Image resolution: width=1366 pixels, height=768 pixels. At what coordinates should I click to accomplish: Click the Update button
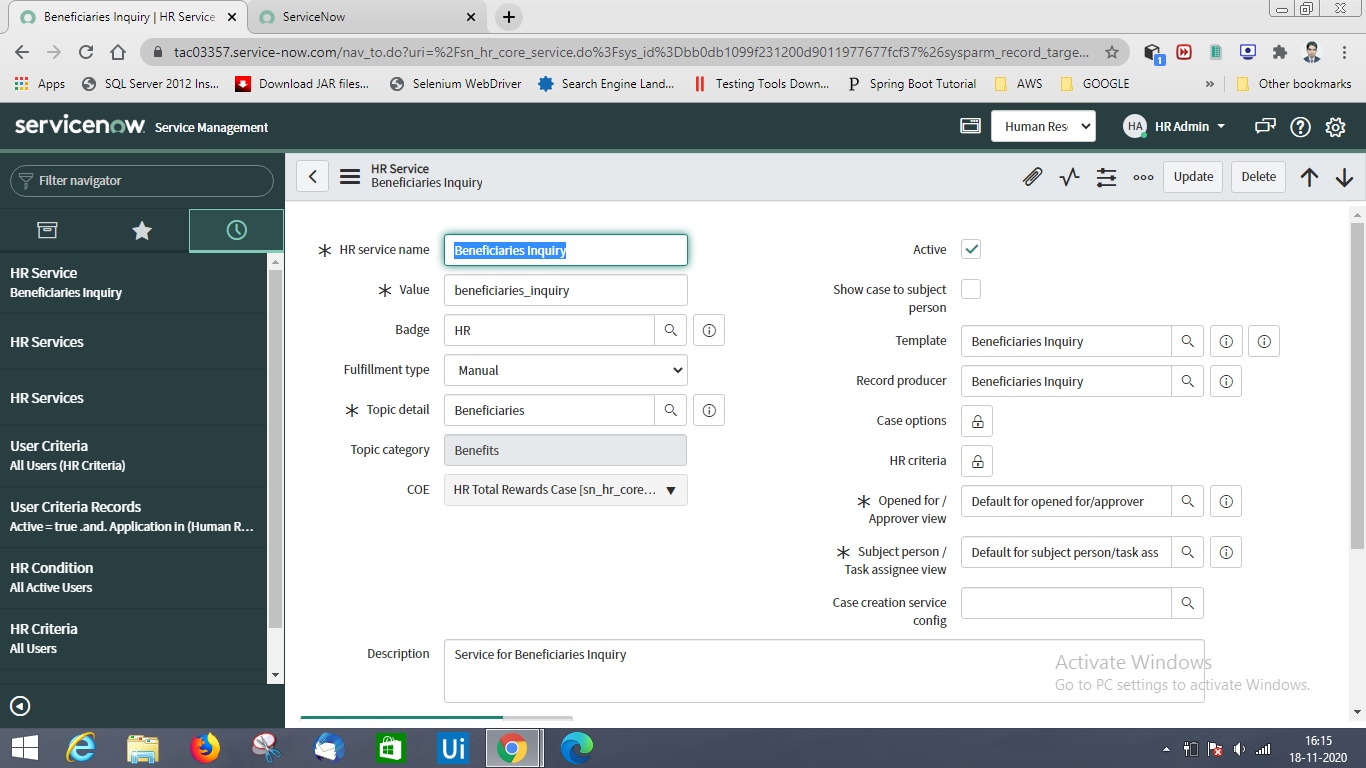[1193, 177]
